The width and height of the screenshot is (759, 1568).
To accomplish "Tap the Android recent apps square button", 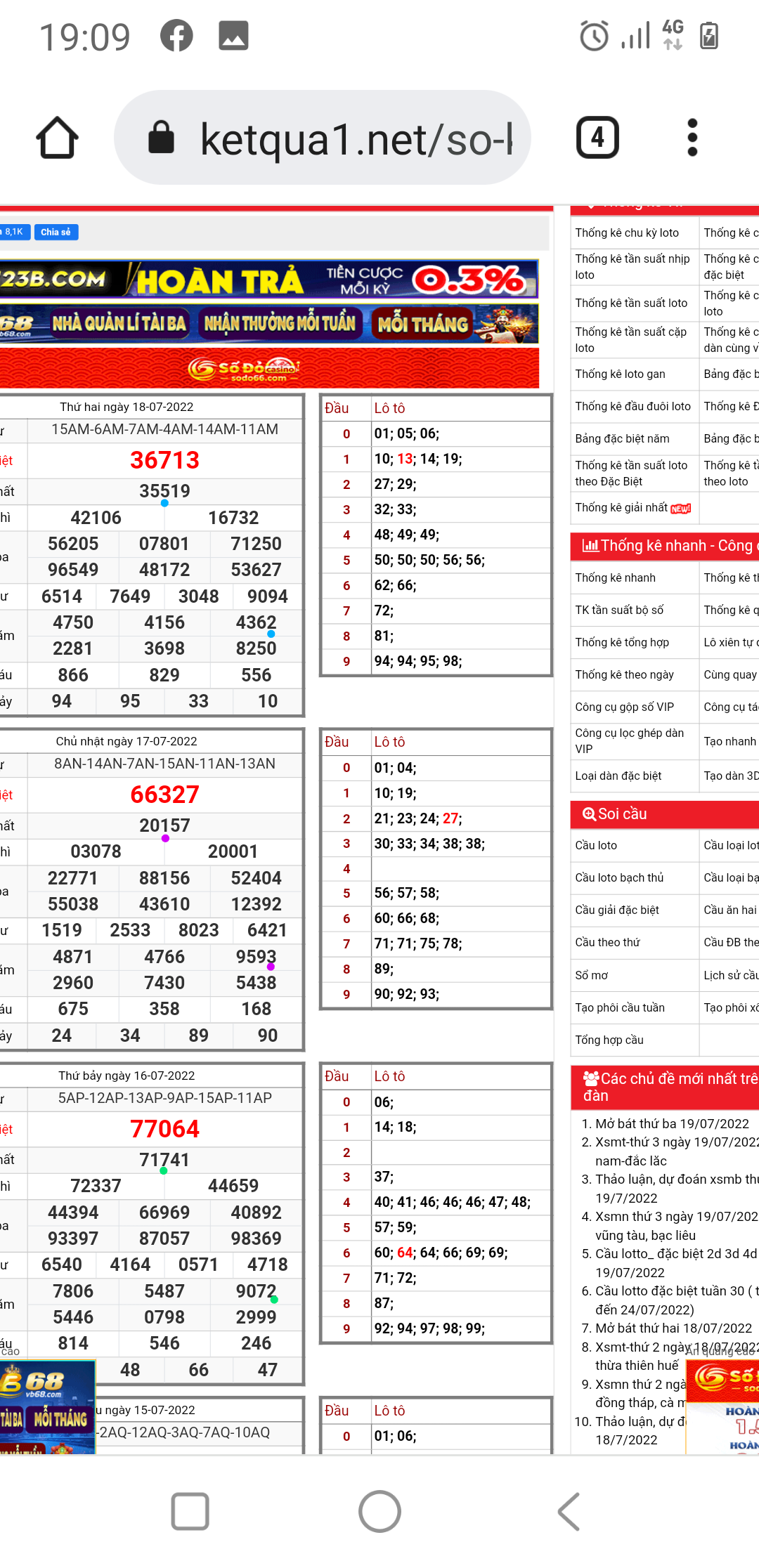I will pyautogui.click(x=190, y=1511).
